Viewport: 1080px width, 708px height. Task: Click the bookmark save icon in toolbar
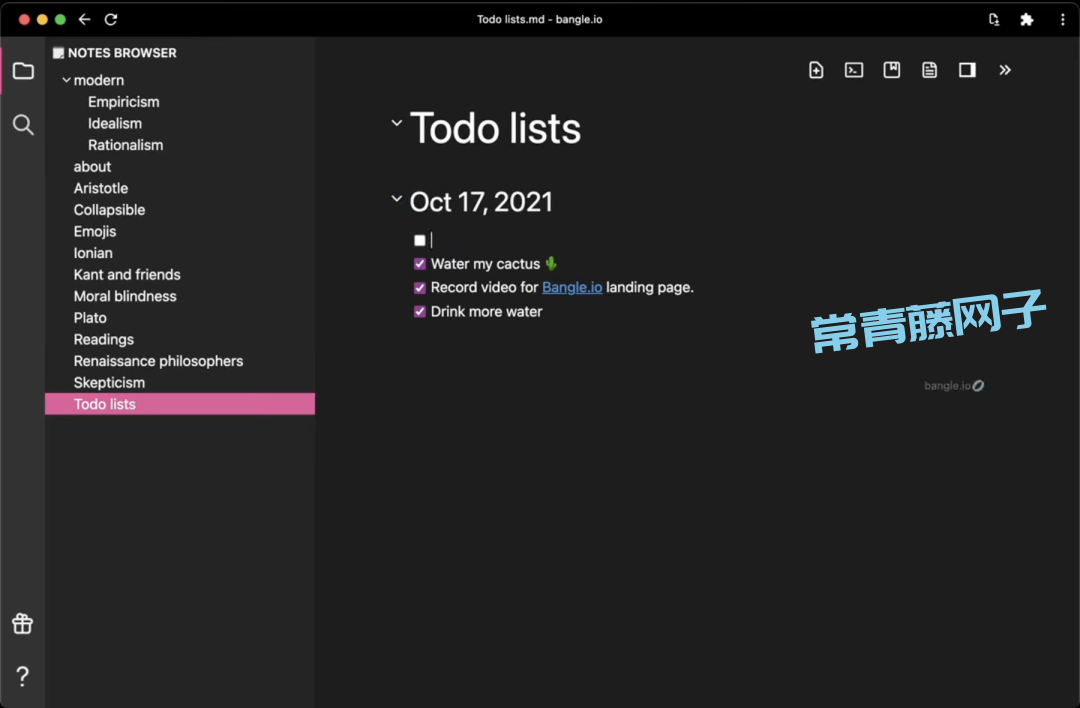(892, 70)
